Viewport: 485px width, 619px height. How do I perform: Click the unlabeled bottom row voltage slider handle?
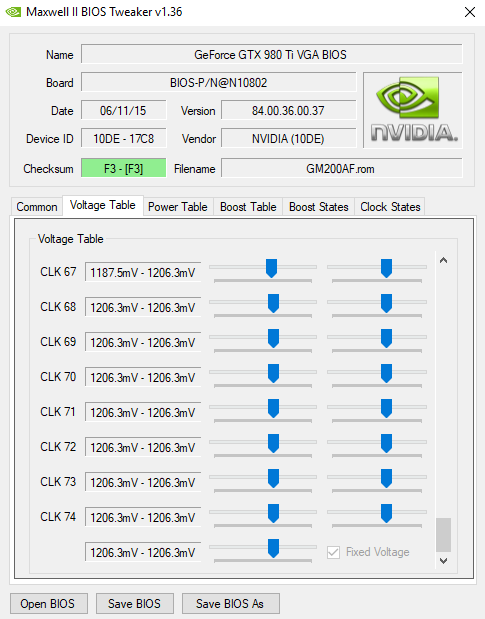273,548
